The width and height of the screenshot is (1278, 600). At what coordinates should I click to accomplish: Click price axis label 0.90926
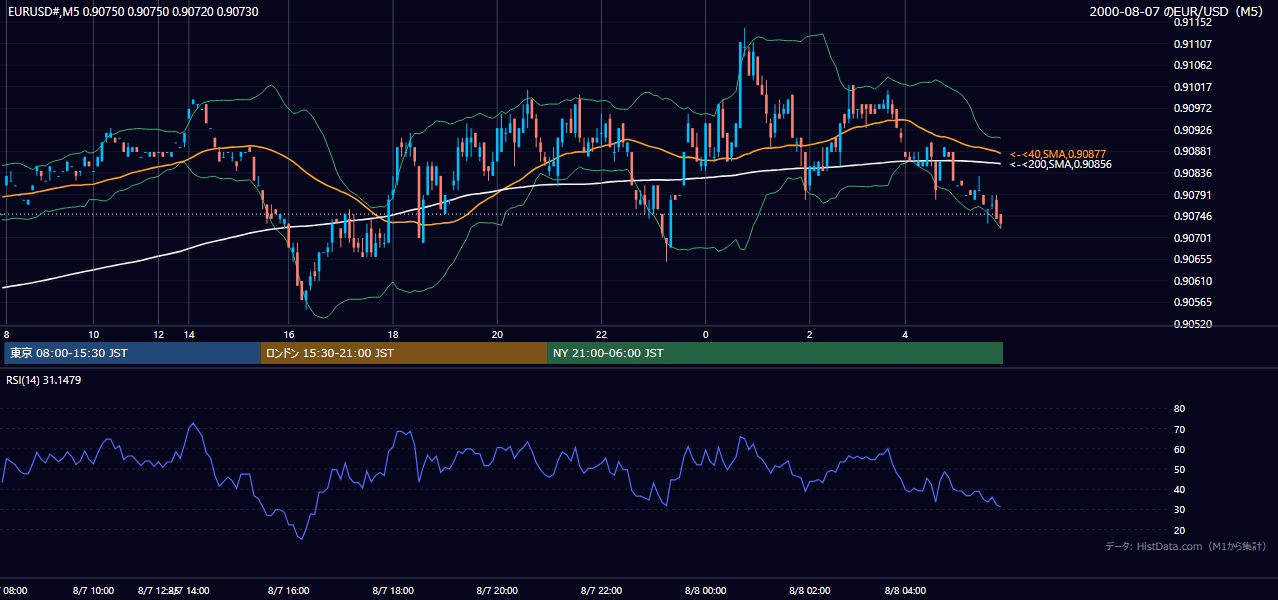pos(1192,130)
